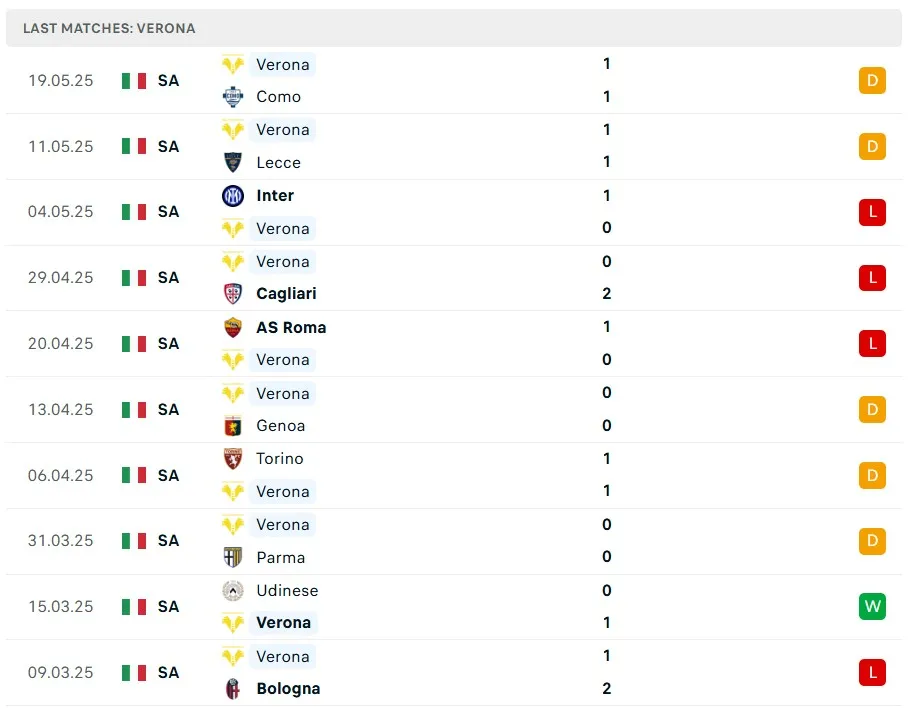Click the Genoa club crest
This screenshot has height=711, width=910.
(233, 426)
